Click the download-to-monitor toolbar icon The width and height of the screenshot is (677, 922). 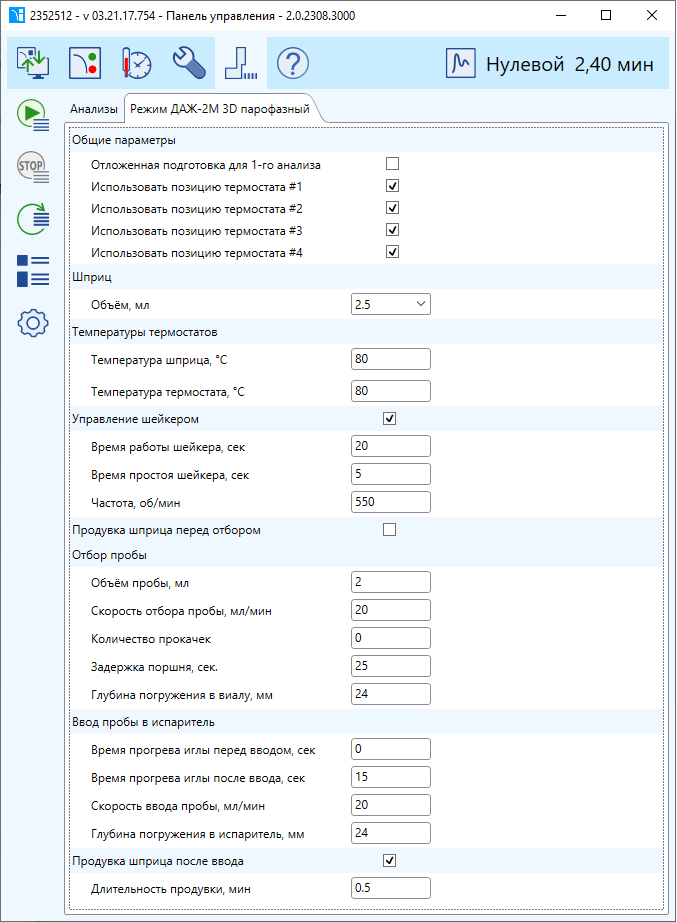click(33, 63)
